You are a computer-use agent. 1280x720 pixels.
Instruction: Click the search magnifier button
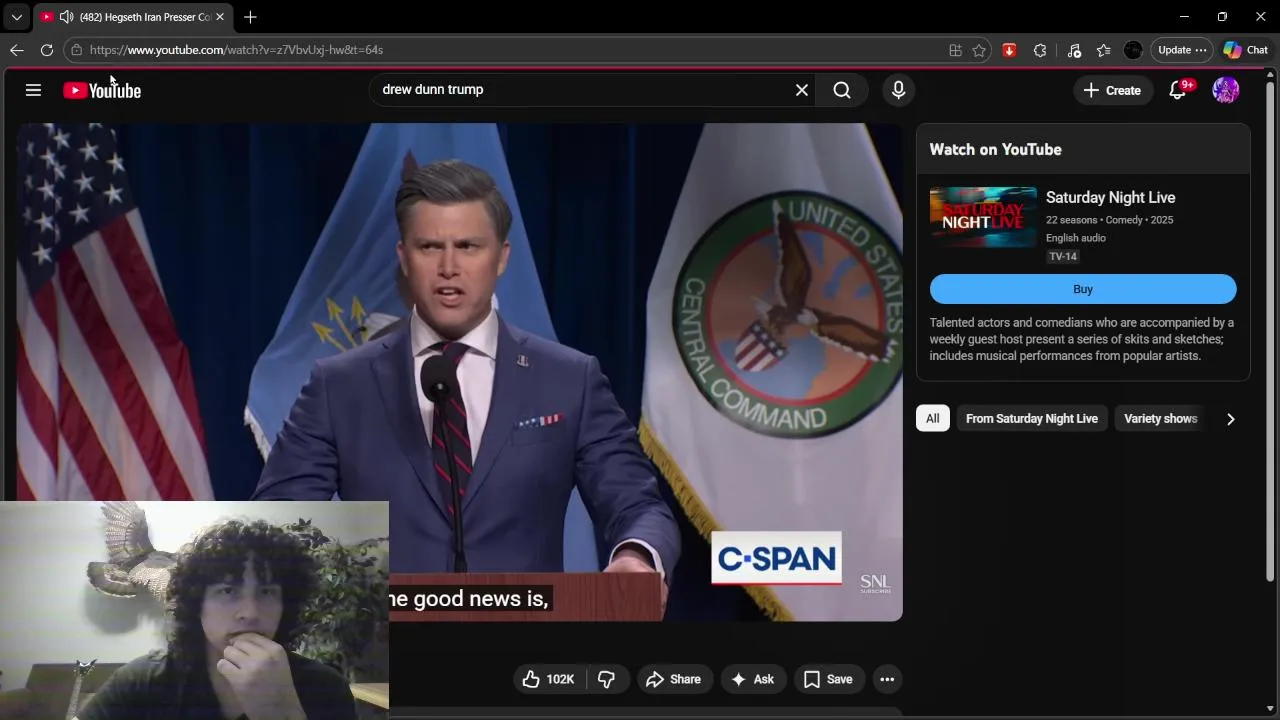tap(842, 90)
